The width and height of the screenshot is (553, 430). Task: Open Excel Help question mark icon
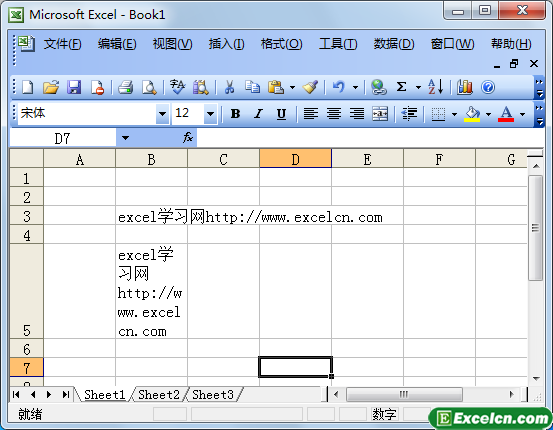488,87
